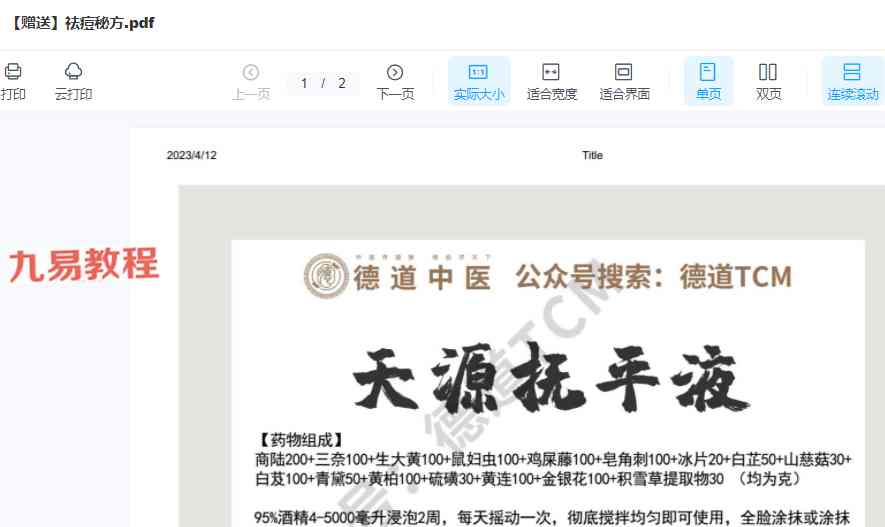Select Actual Size (实际大小) view
Image resolution: width=885 pixels, height=527 pixels.
click(479, 81)
